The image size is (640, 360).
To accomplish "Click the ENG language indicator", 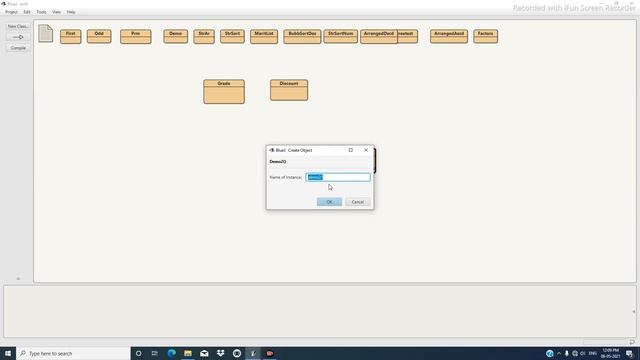I will (593, 353).
